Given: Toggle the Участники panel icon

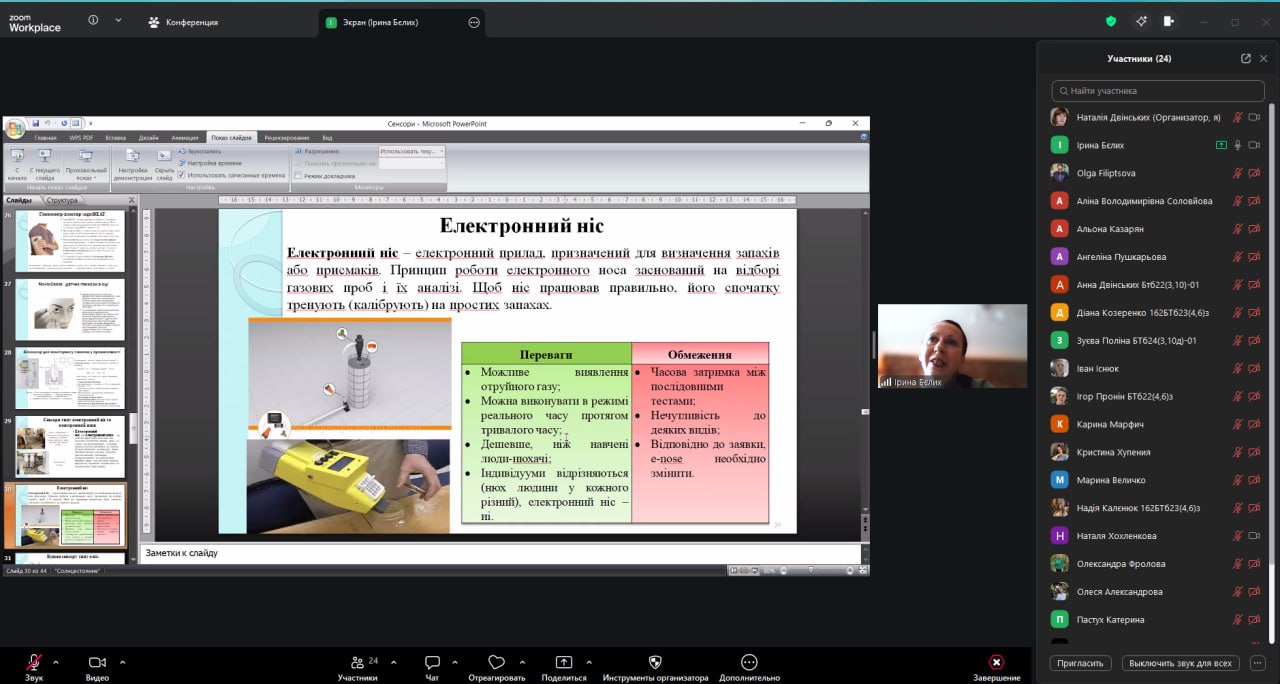Looking at the screenshot, I should [357, 662].
